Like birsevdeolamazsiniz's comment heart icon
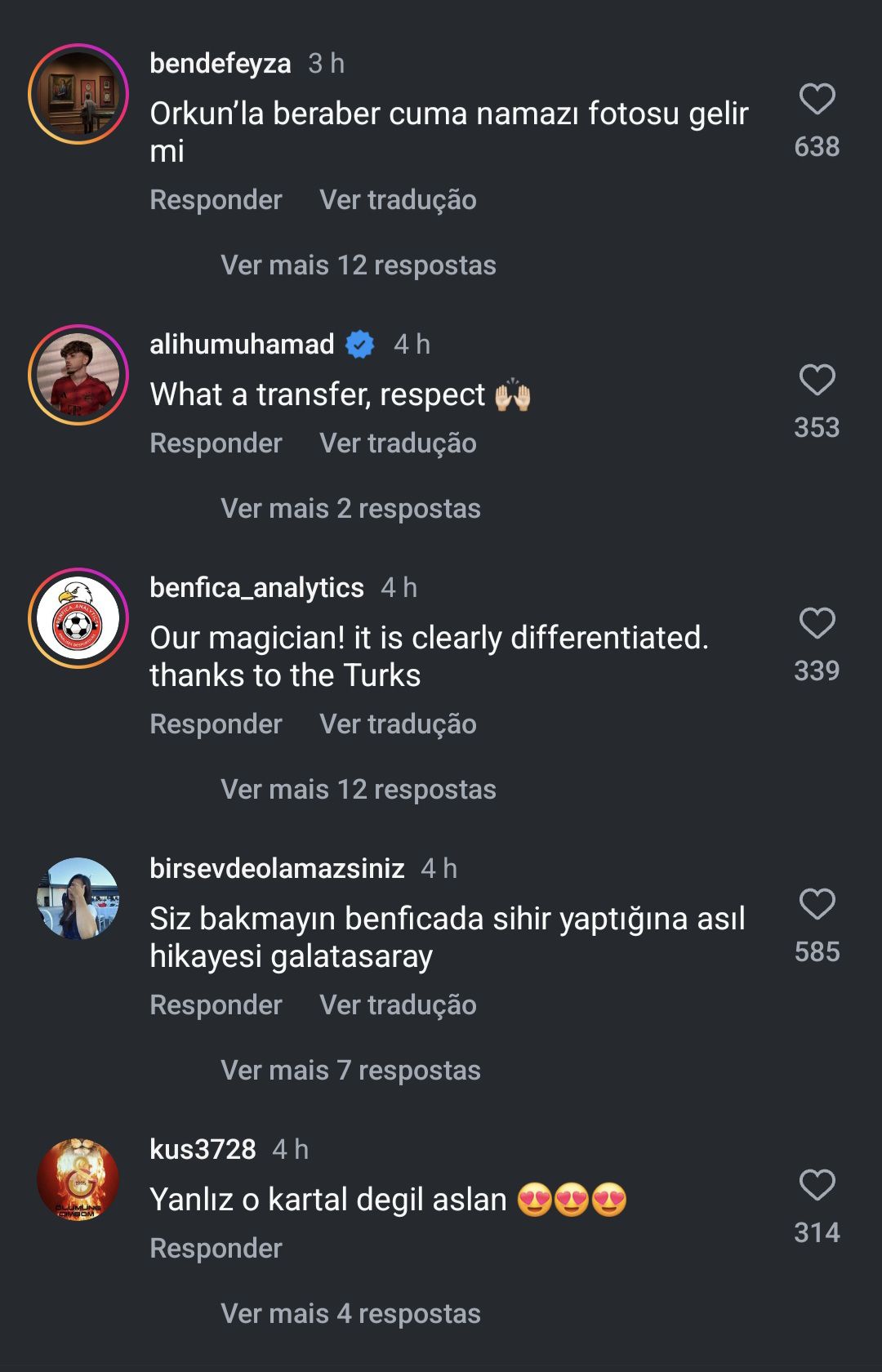 pos(817,905)
